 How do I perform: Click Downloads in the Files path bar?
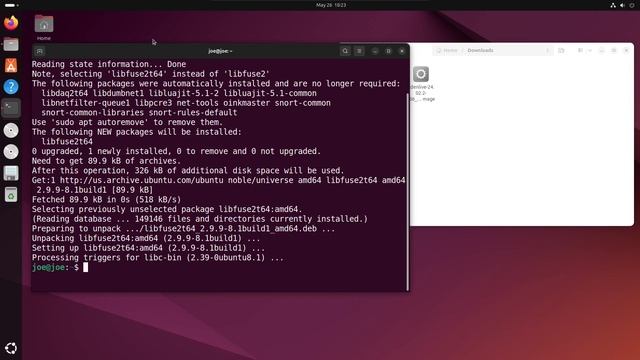(x=480, y=51)
